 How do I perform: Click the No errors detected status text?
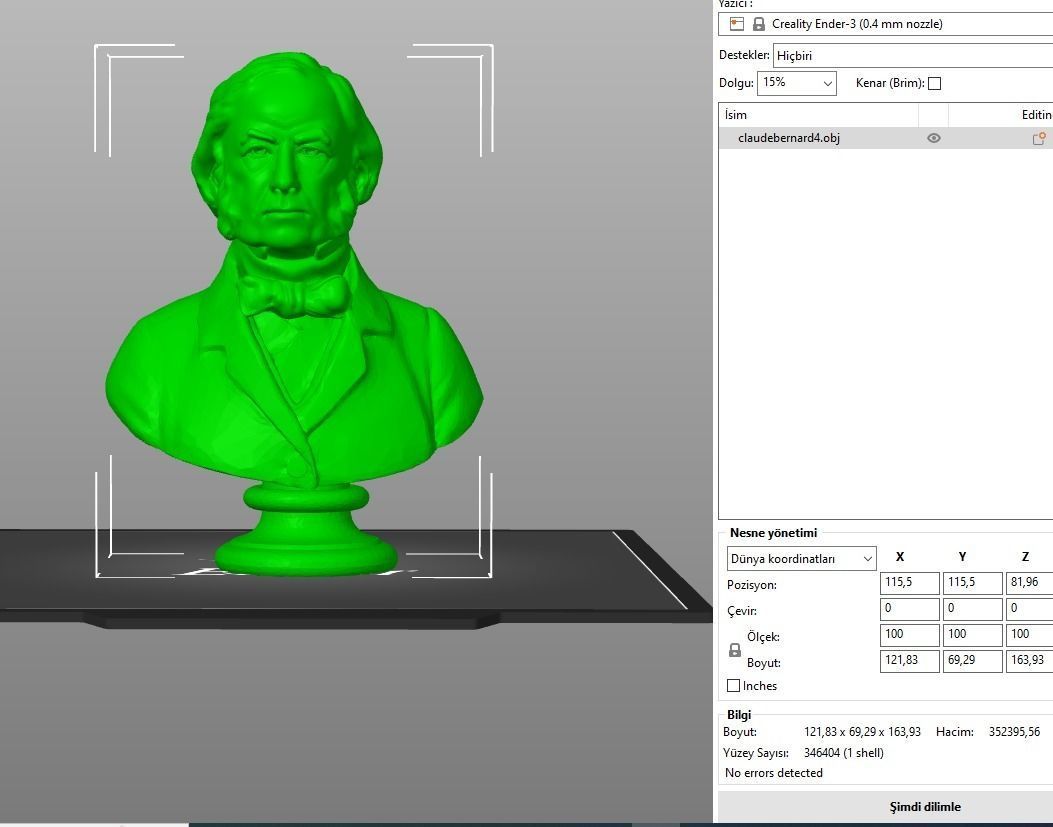point(774,773)
